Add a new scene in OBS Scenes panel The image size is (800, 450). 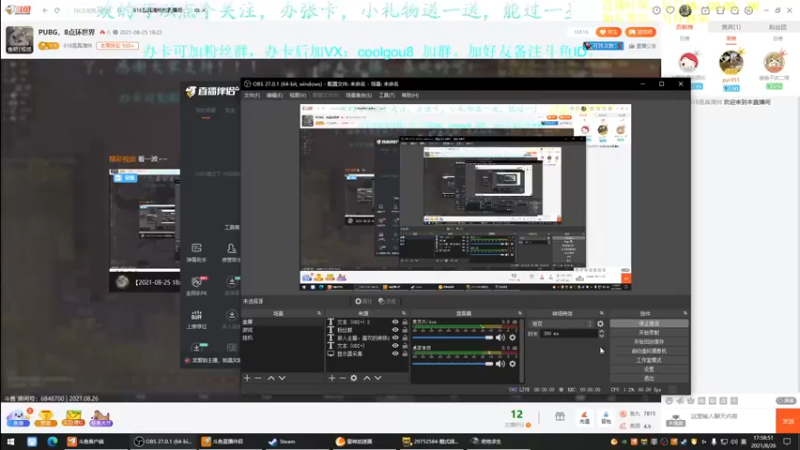click(x=247, y=378)
